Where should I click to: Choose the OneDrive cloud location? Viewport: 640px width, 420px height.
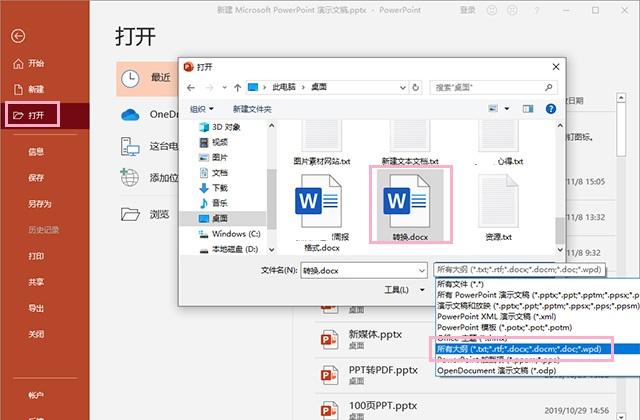click(x=130, y=115)
